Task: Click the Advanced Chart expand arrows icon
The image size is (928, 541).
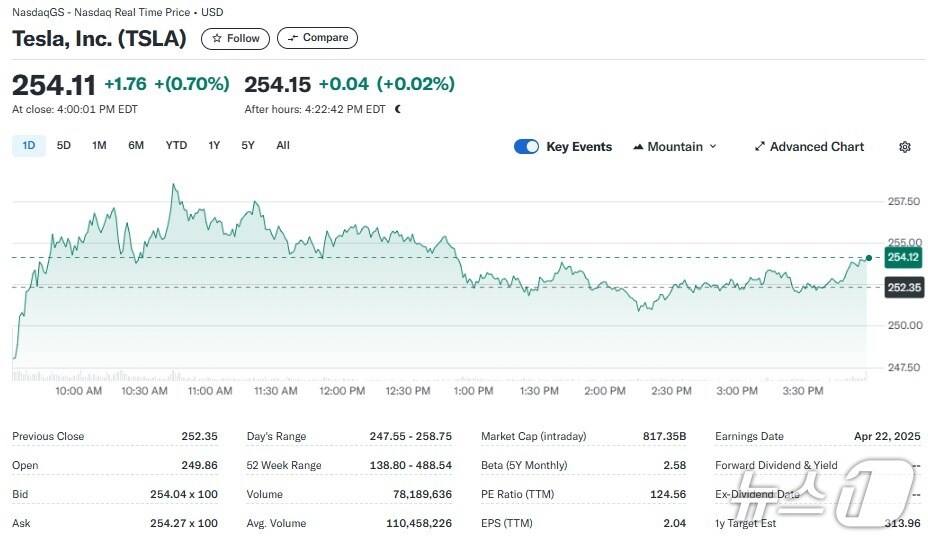Action: (760, 147)
